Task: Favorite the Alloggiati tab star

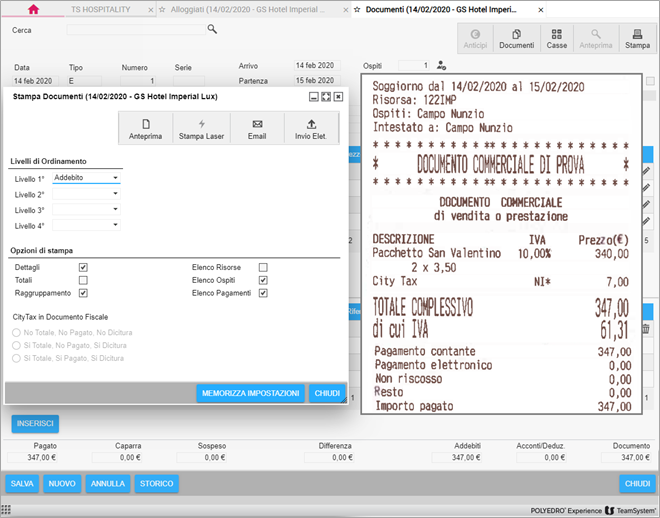Action: point(162,9)
